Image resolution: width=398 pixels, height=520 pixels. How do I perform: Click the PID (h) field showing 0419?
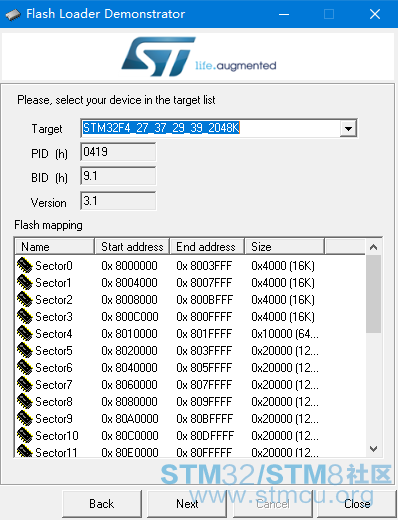[118, 152]
